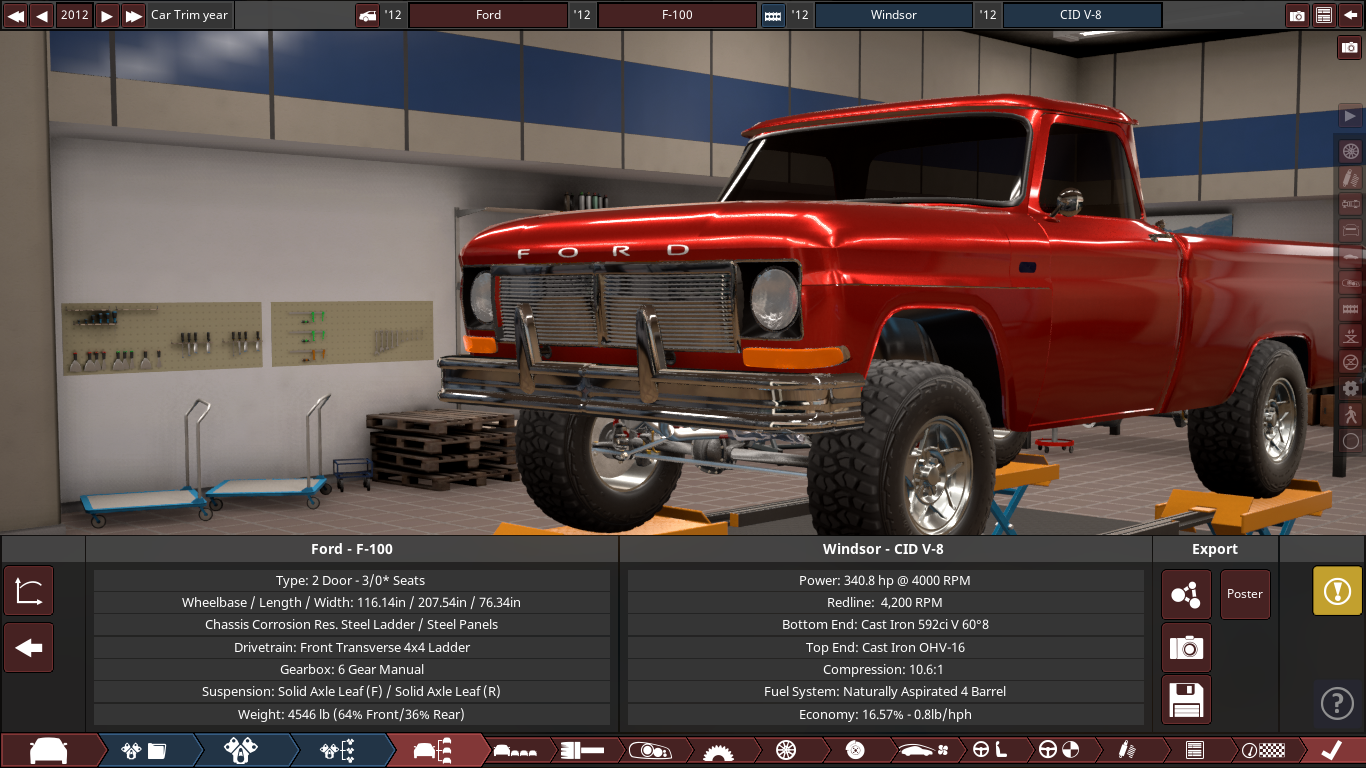Screen dimensions: 1366x768
Task: Click the yellow warning exclamation button
Action: pos(1337,591)
